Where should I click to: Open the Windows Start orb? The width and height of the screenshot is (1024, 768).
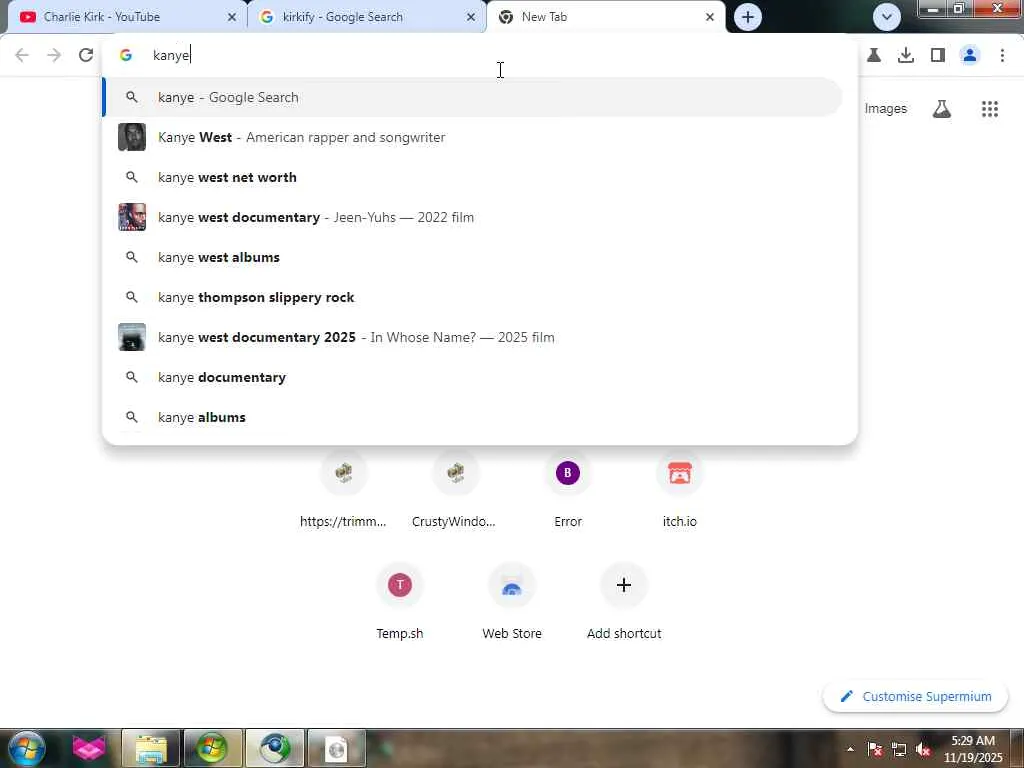pyautogui.click(x=27, y=748)
